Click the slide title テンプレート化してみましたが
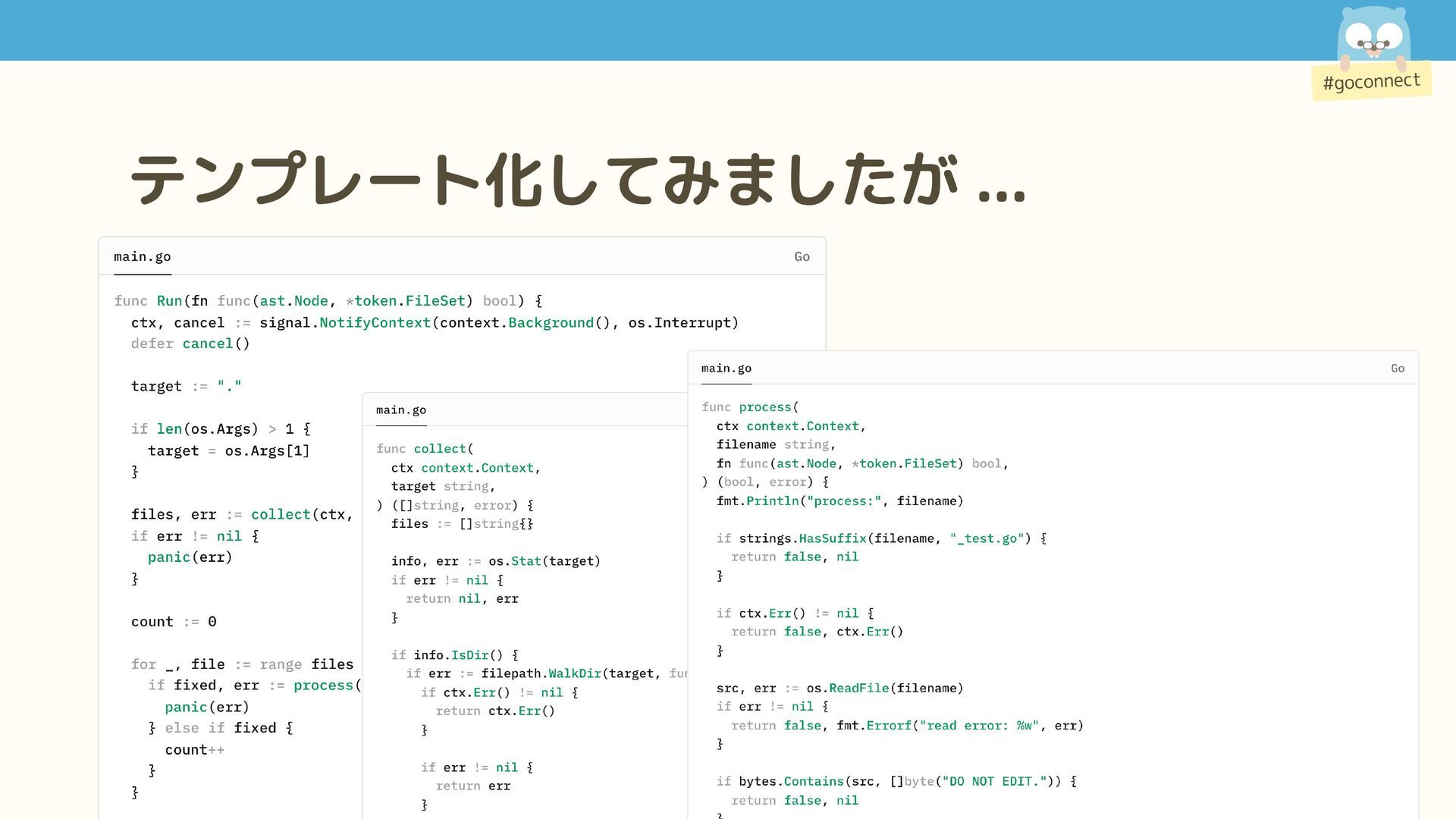Viewport: 1456px width, 819px height. tap(576, 180)
